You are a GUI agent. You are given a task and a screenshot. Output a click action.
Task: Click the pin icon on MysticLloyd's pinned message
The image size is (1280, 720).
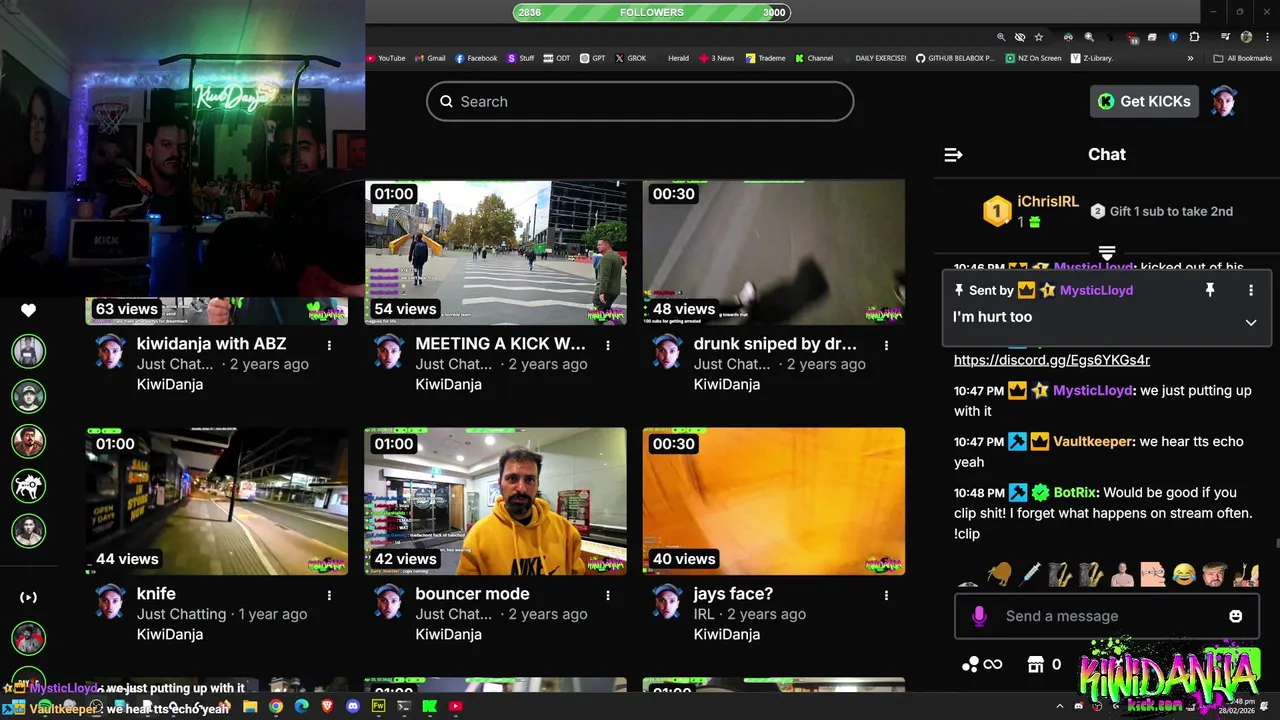[1209, 290]
